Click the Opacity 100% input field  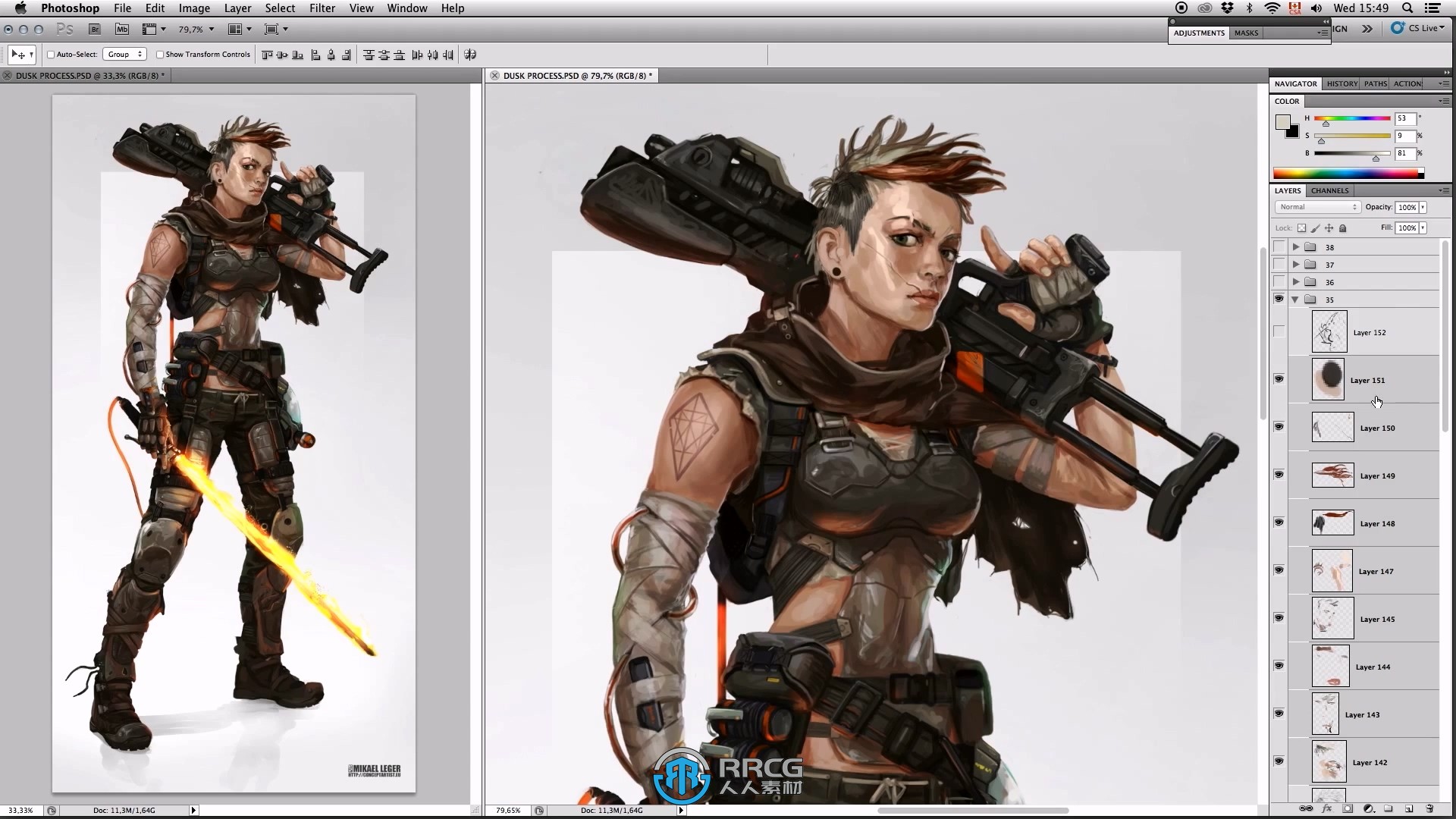tap(1407, 207)
